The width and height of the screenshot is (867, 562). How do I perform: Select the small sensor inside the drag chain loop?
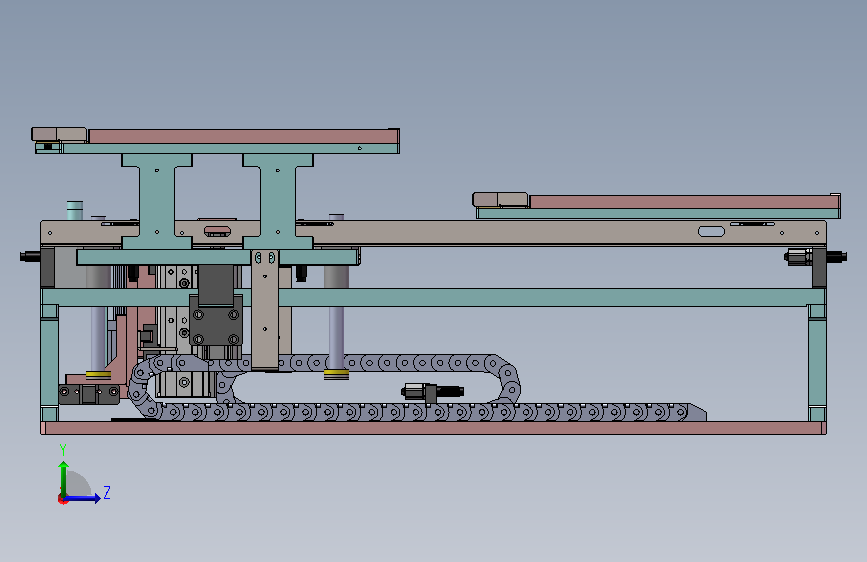point(432,392)
